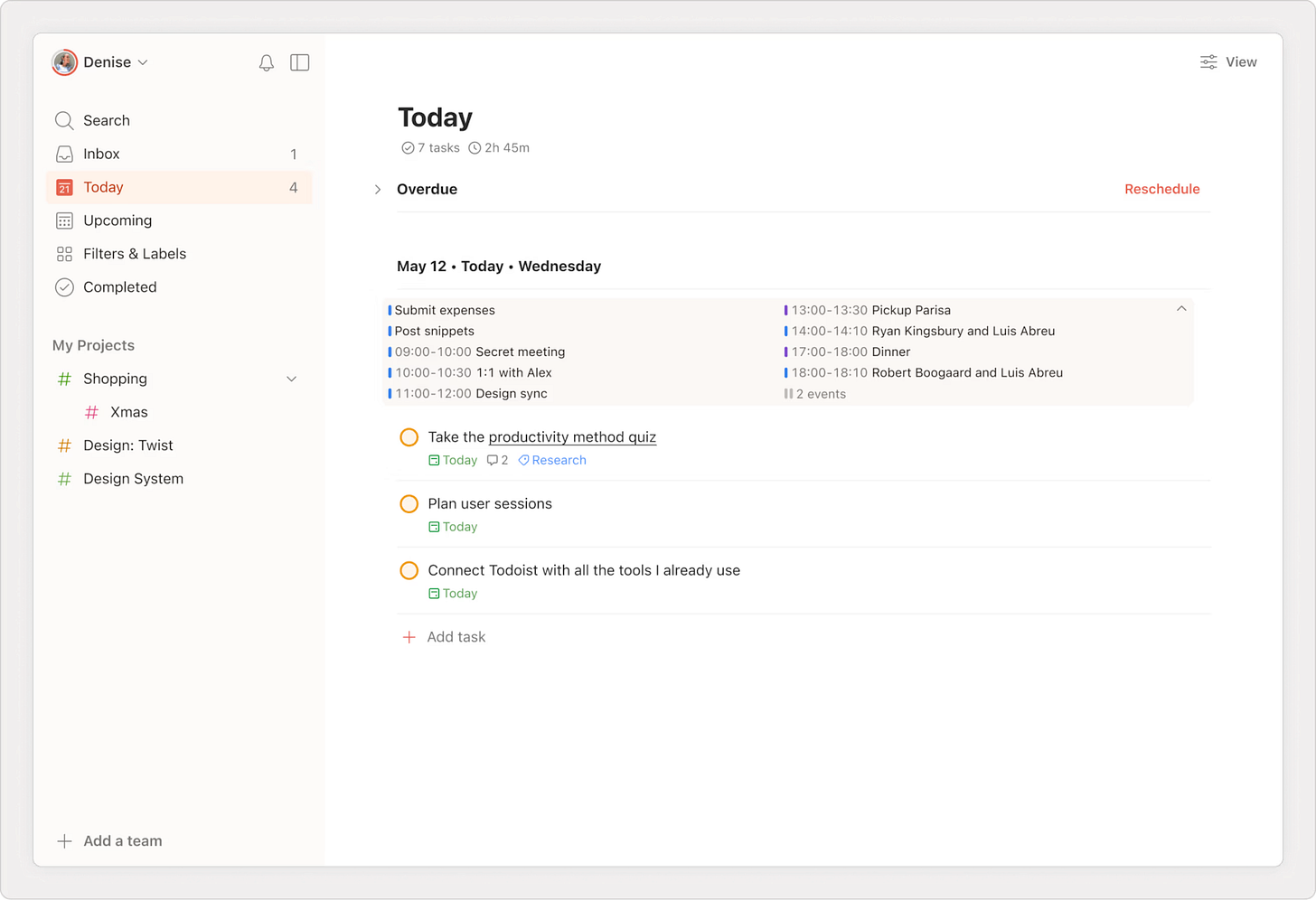Viewport: 1316px width, 900px height.
Task: Open the View options
Action: (x=1227, y=61)
